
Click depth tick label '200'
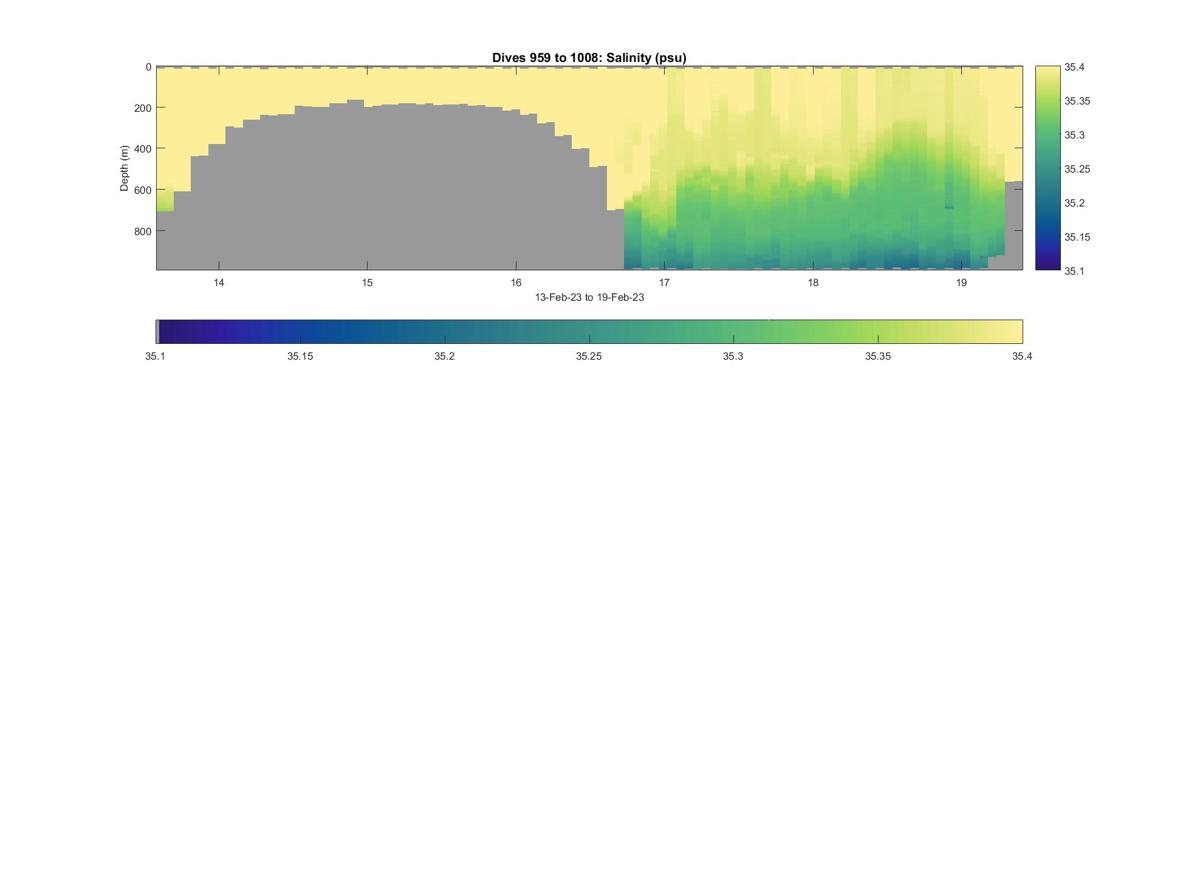[142, 108]
